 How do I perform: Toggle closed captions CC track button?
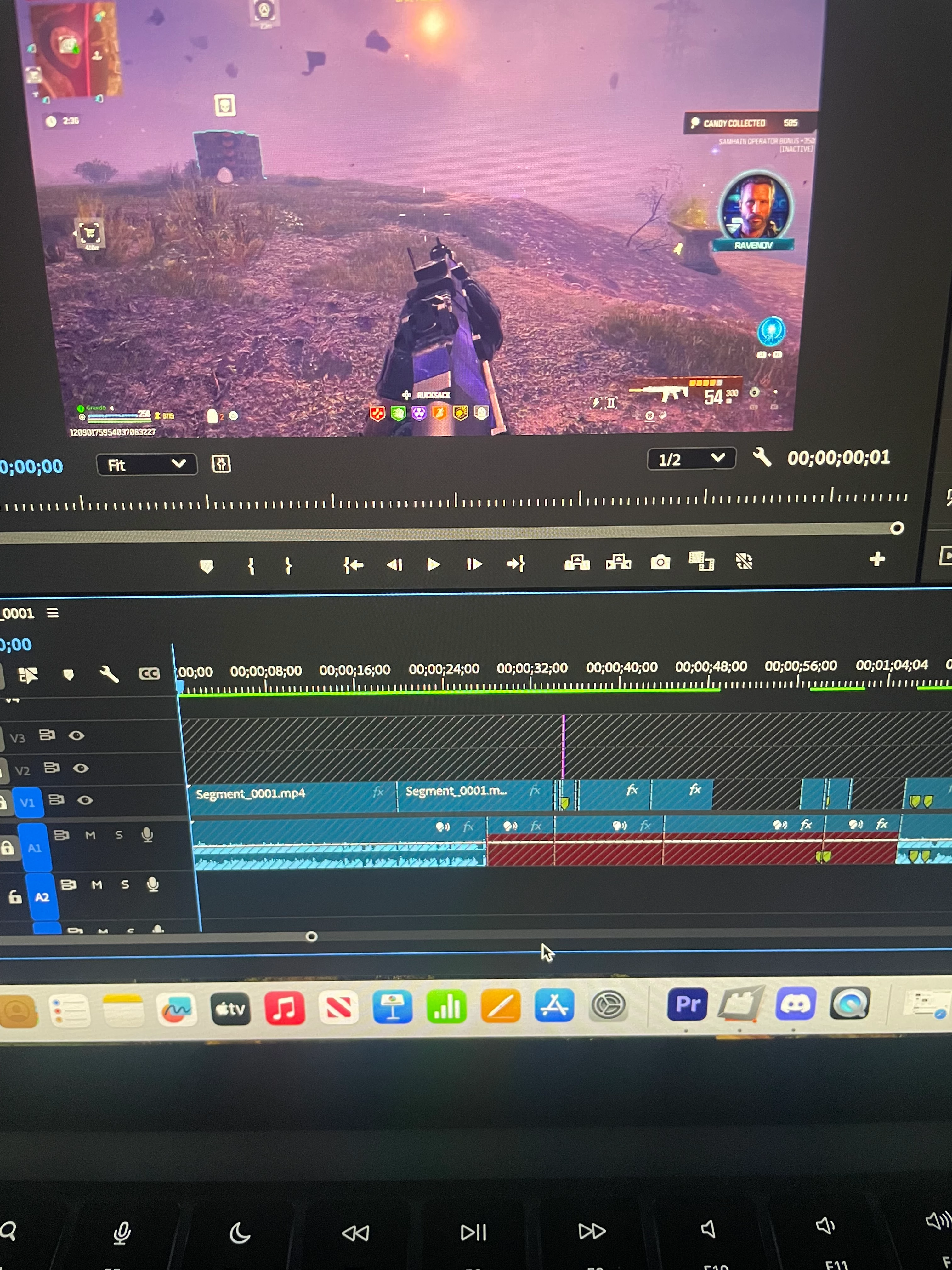tap(149, 673)
